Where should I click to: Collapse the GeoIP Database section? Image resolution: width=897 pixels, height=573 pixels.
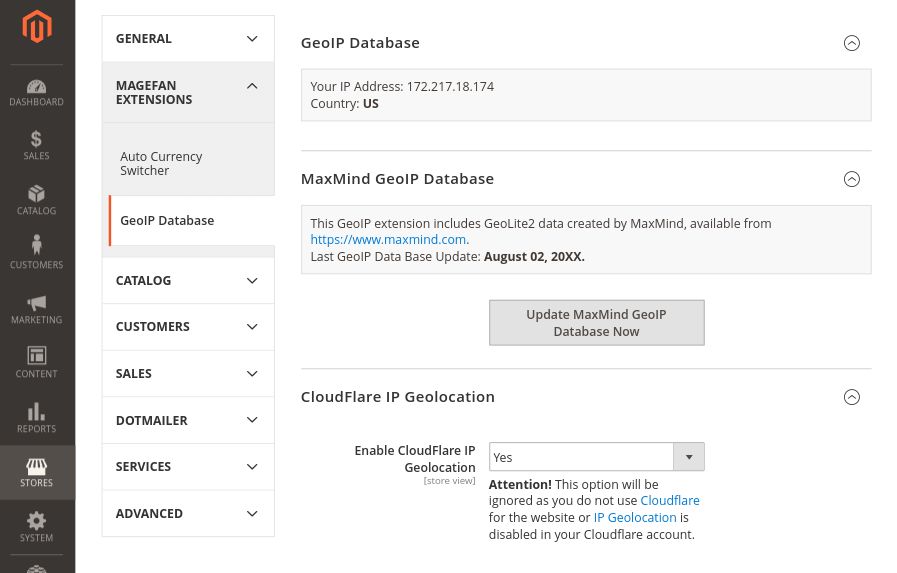click(x=851, y=43)
